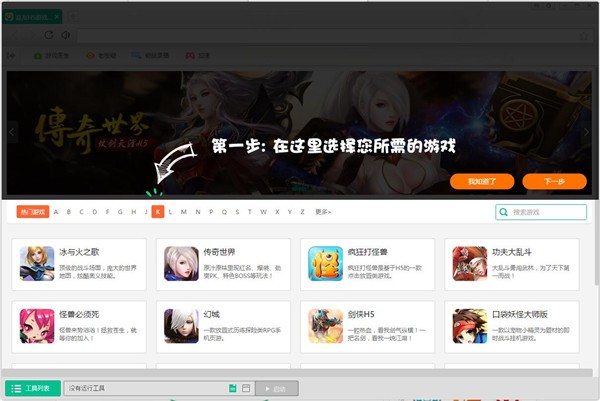Image resolution: width=600 pixels, height=401 pixels.
Task: Click the 口袋妖怪大师版 game title
Action: pos(520,314)
